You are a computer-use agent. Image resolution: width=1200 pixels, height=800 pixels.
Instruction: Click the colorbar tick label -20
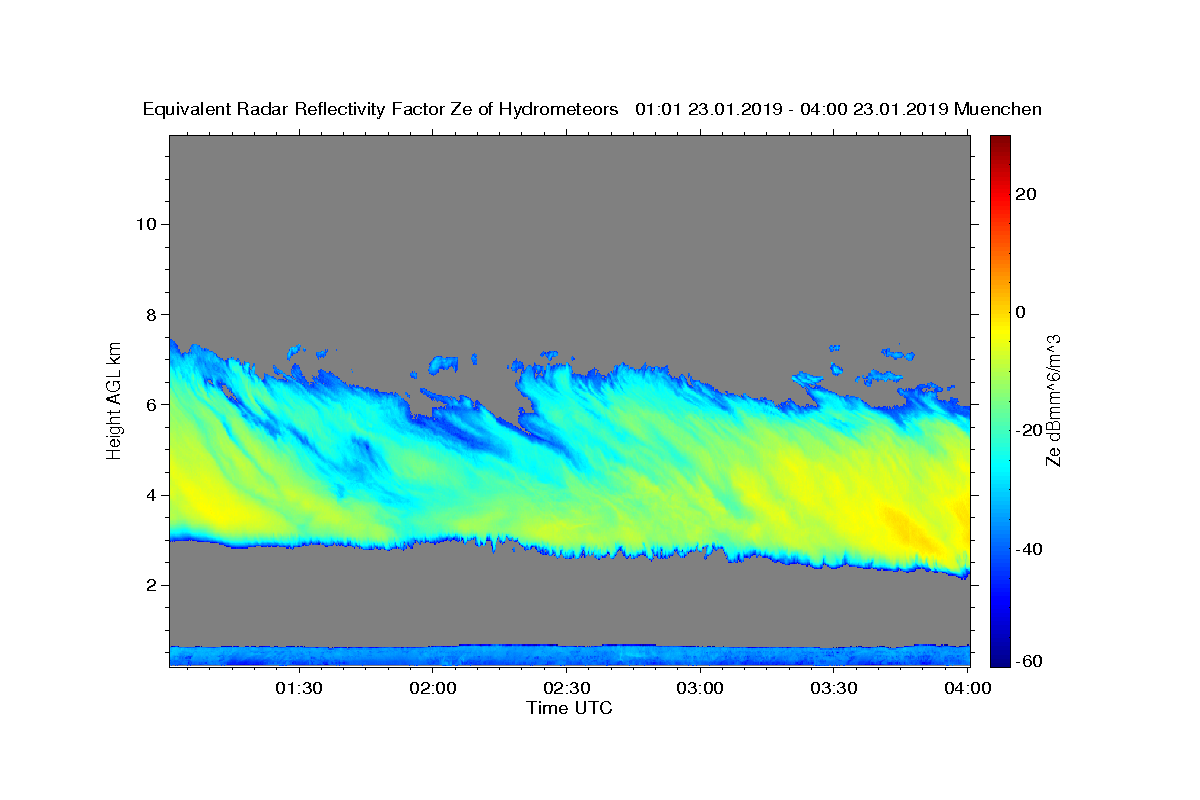point(1029,430)
